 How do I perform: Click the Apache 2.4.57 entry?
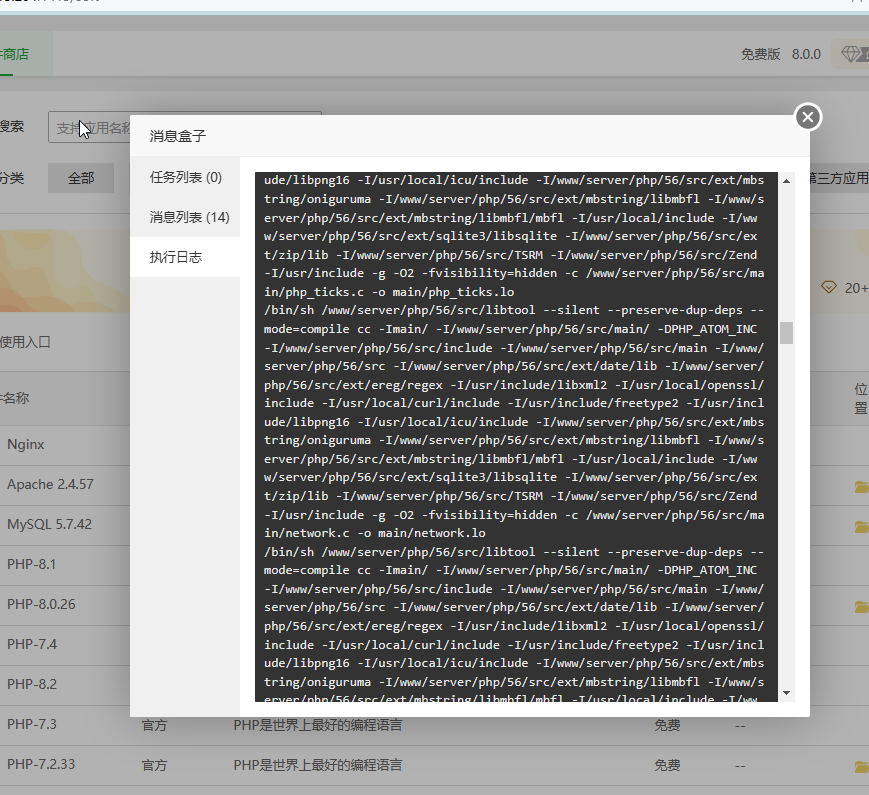click(x=50, y=485)
